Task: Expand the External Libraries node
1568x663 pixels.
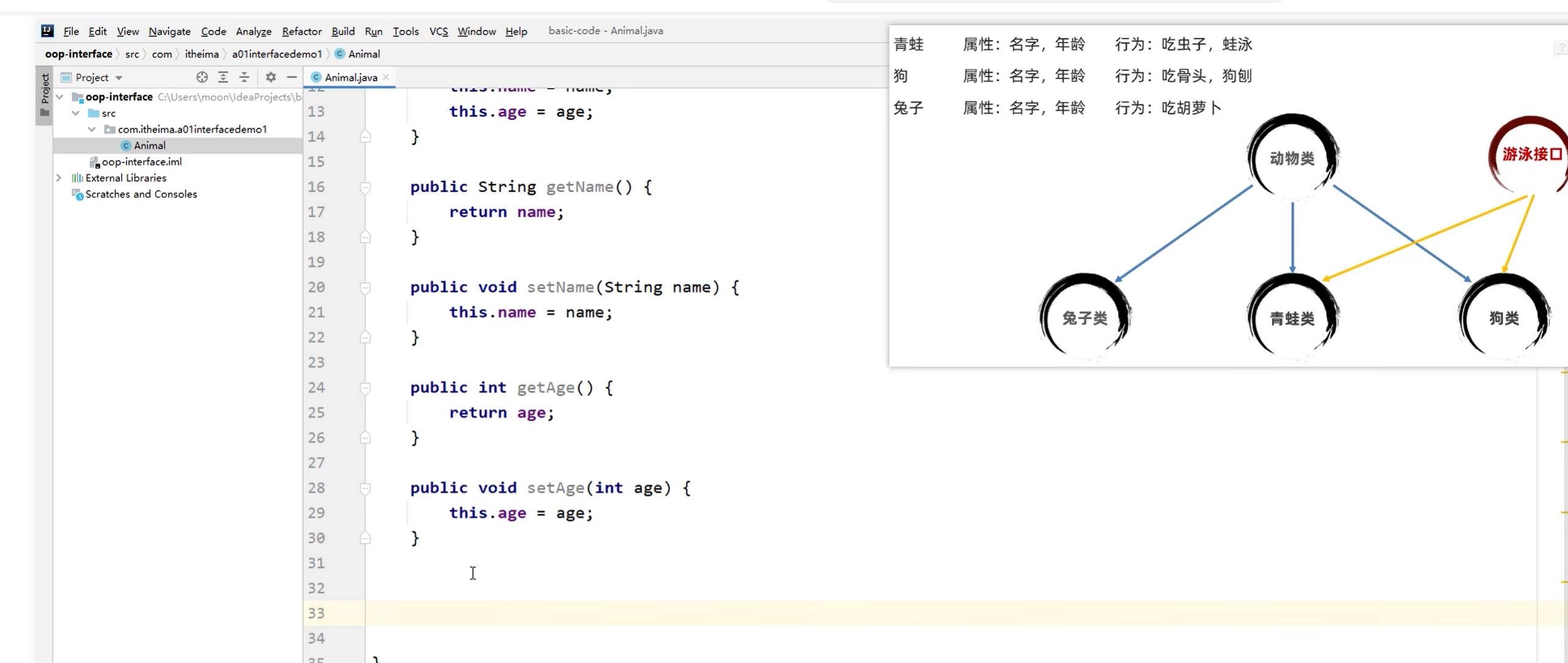Action: tap(59, 177)
